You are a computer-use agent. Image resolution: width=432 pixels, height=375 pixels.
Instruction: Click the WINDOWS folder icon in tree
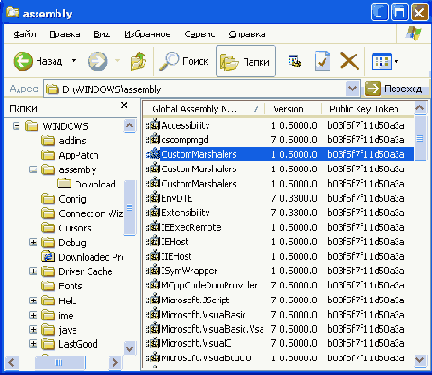click(31, 126)
